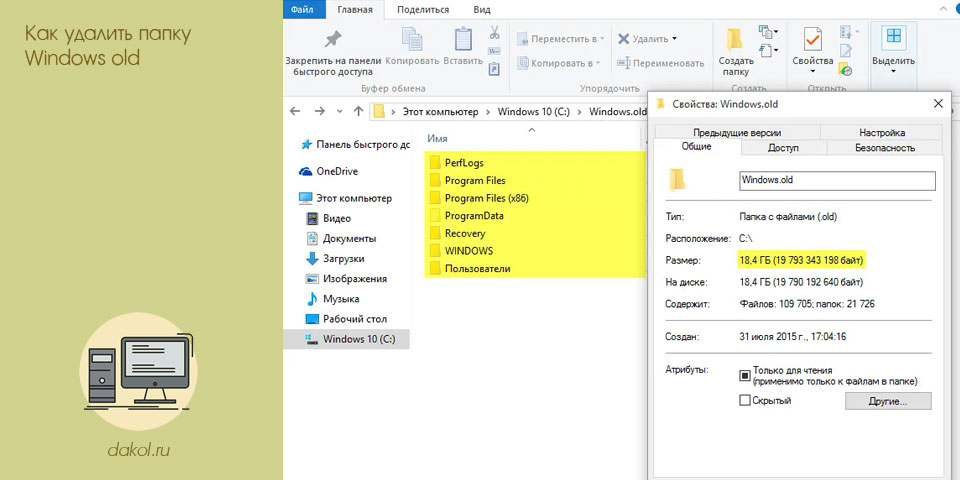This screenshot has height=480, width=960.
Task: Open the PerfLogs folder
Action: (x=464, y=163)
